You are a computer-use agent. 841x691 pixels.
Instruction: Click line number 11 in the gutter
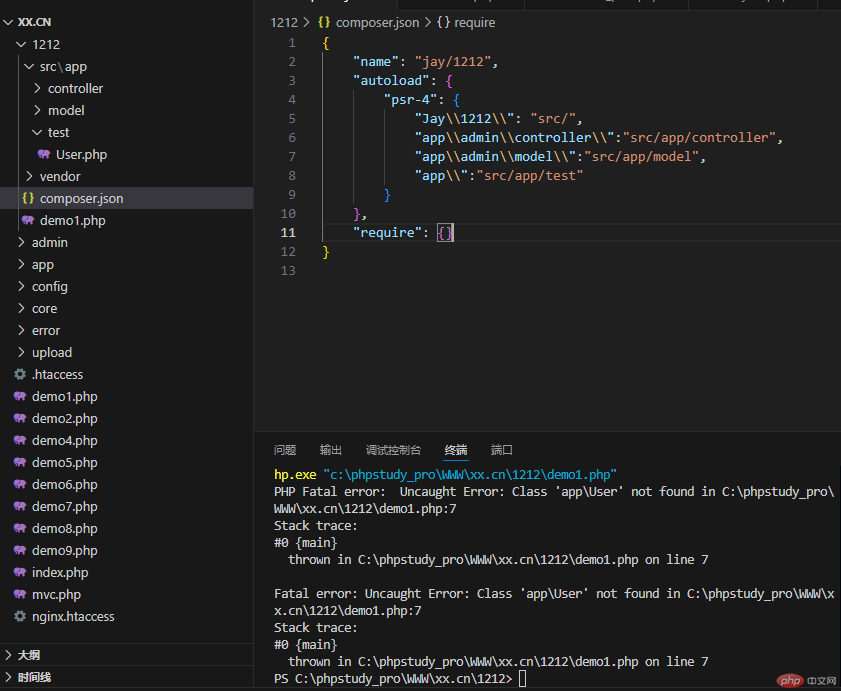click(288, 232)
